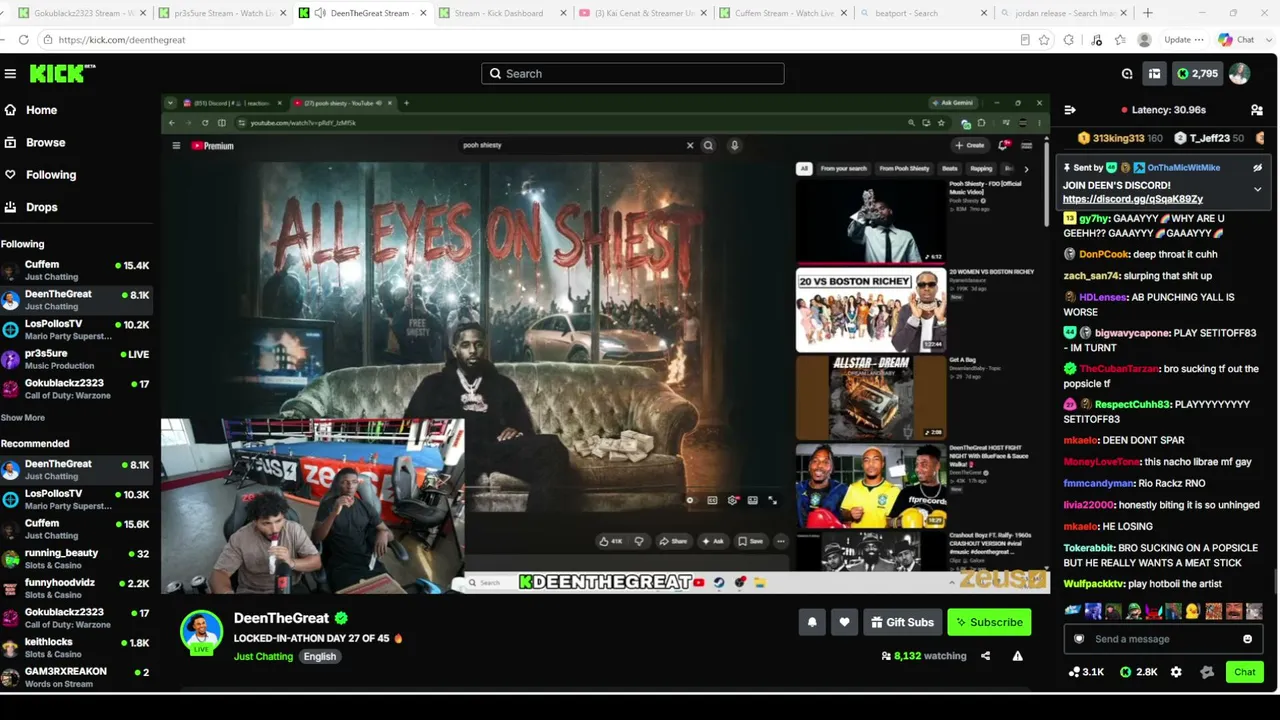Click the browser address bar URL
This screenshot has height=720, width=1280.
(122, 40)
